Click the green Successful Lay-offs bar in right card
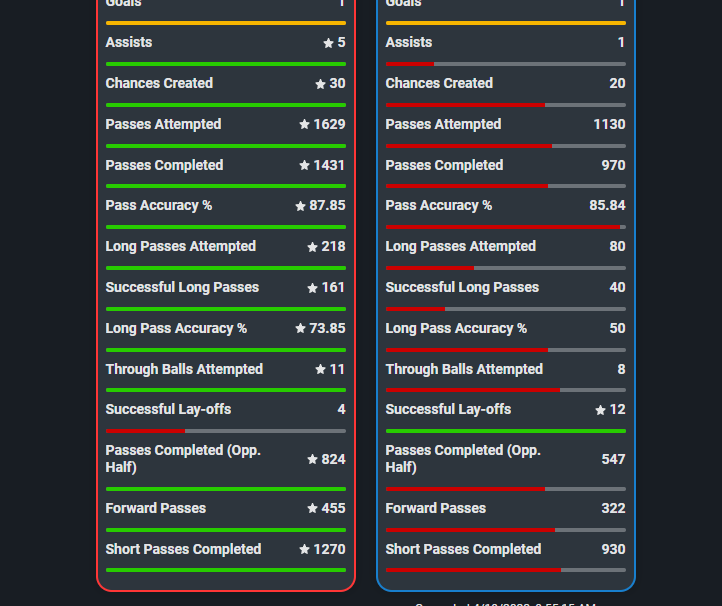This screenshot has height=606, width=722. (x=506, y=431)
